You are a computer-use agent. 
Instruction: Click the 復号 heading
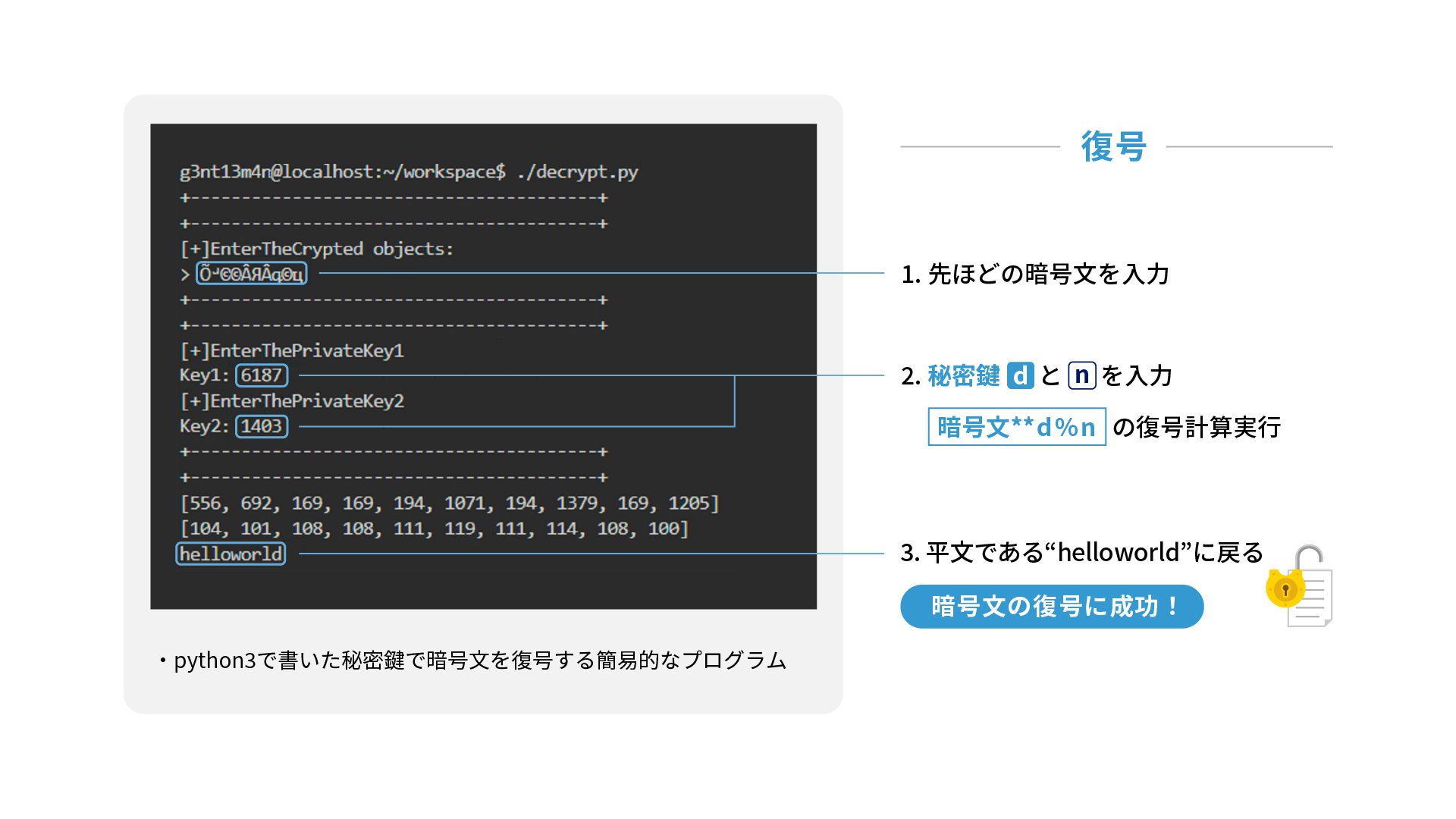coord(1113,146)
